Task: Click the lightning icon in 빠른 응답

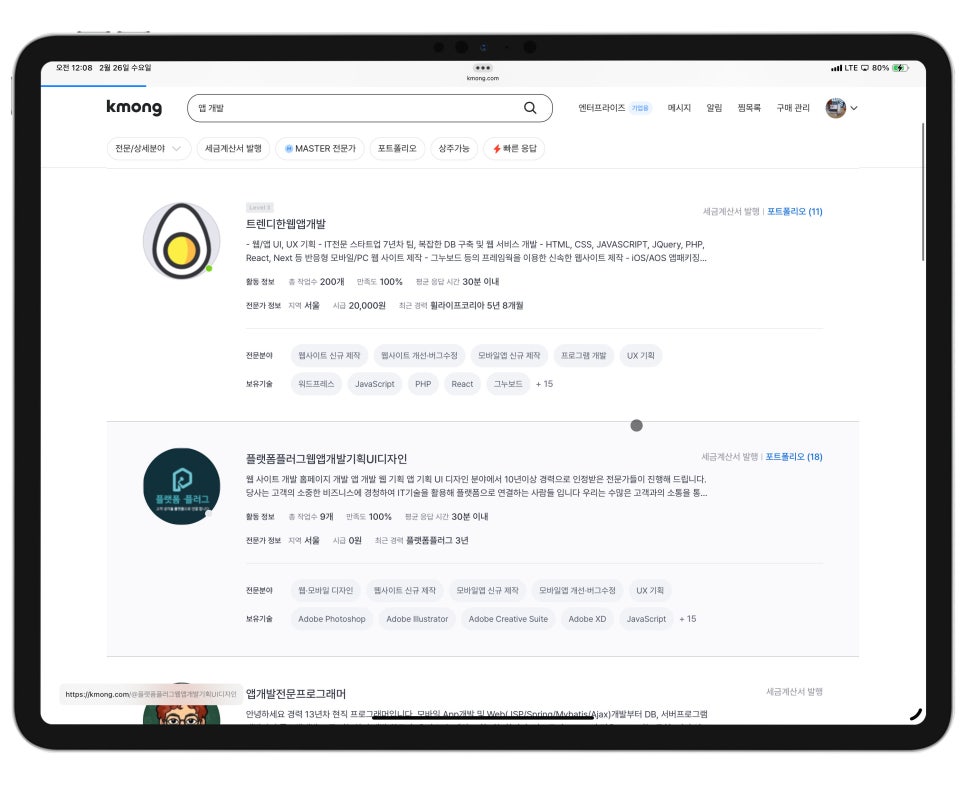Action: pyautogui.click(x=497, y=148)
